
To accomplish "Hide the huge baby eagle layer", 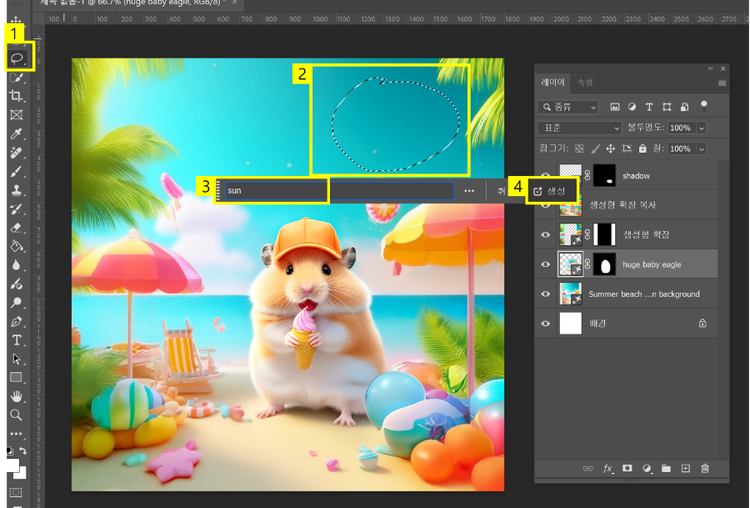I will [x=546, y=265].
